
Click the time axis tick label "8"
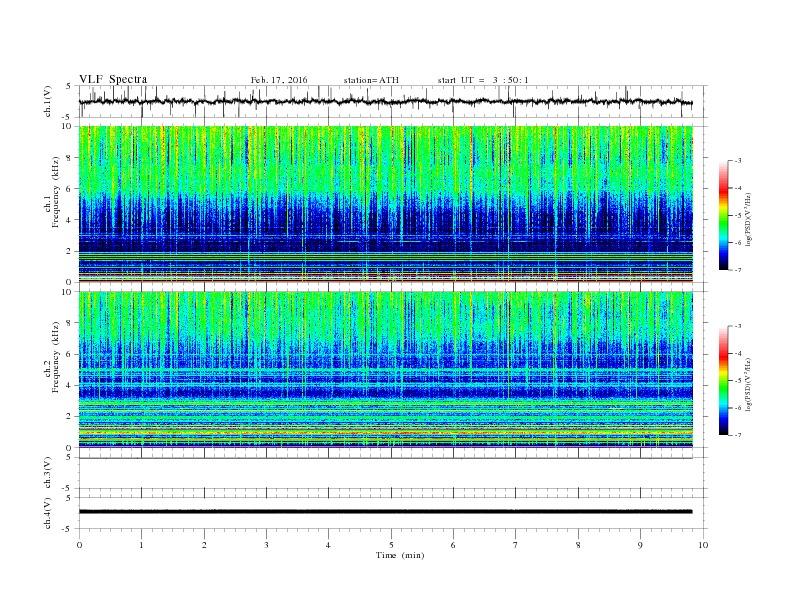pos(578,545)
